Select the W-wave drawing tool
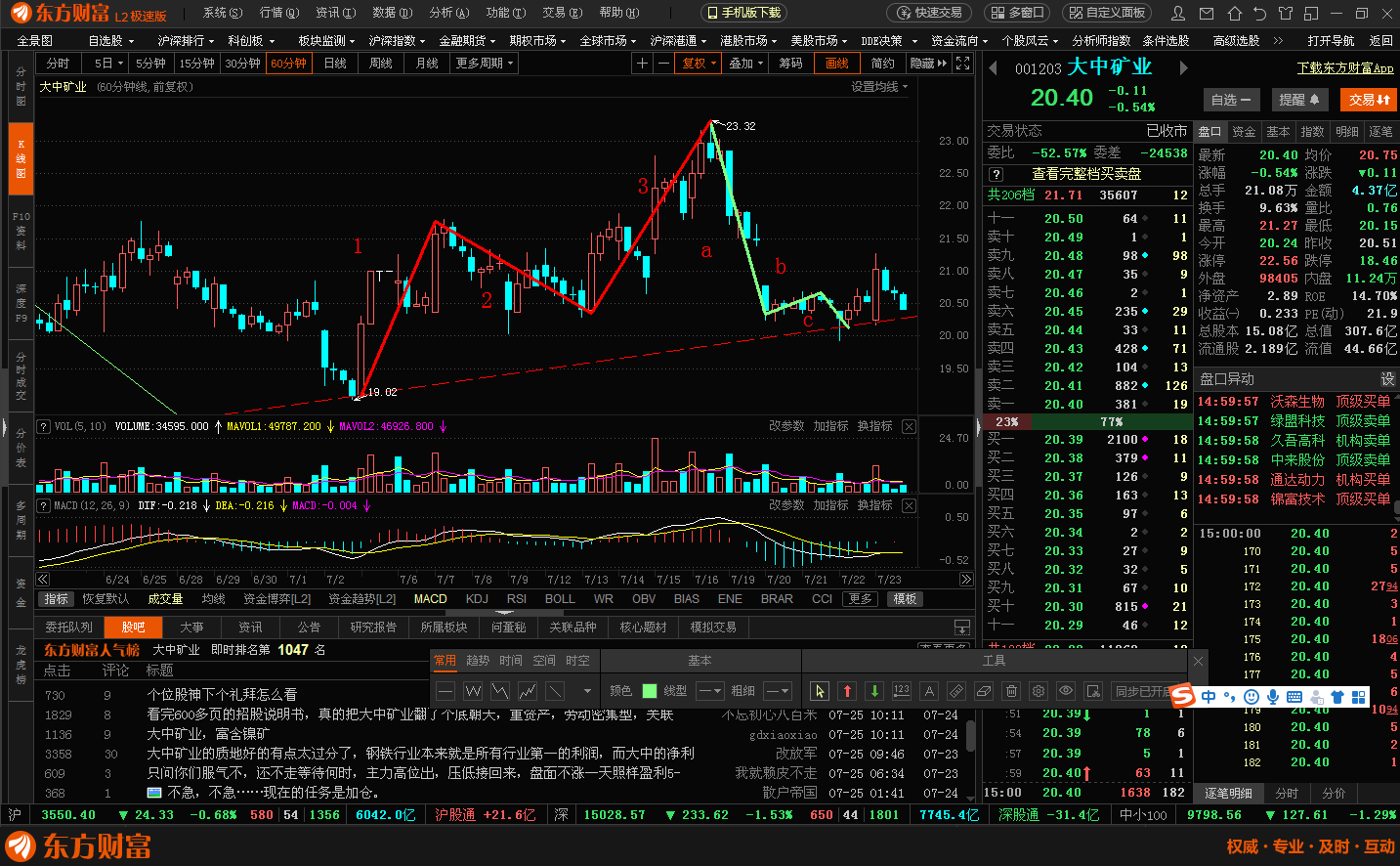Viewport: 1400px width, 866px height. point(473,691)
